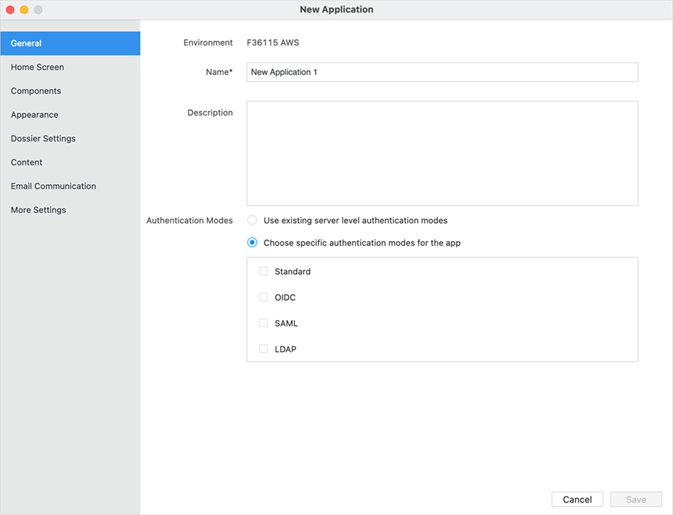The image size is (673, 515).
Task: Enable the LDAP authentication checkbox
Action: point(264,349)
